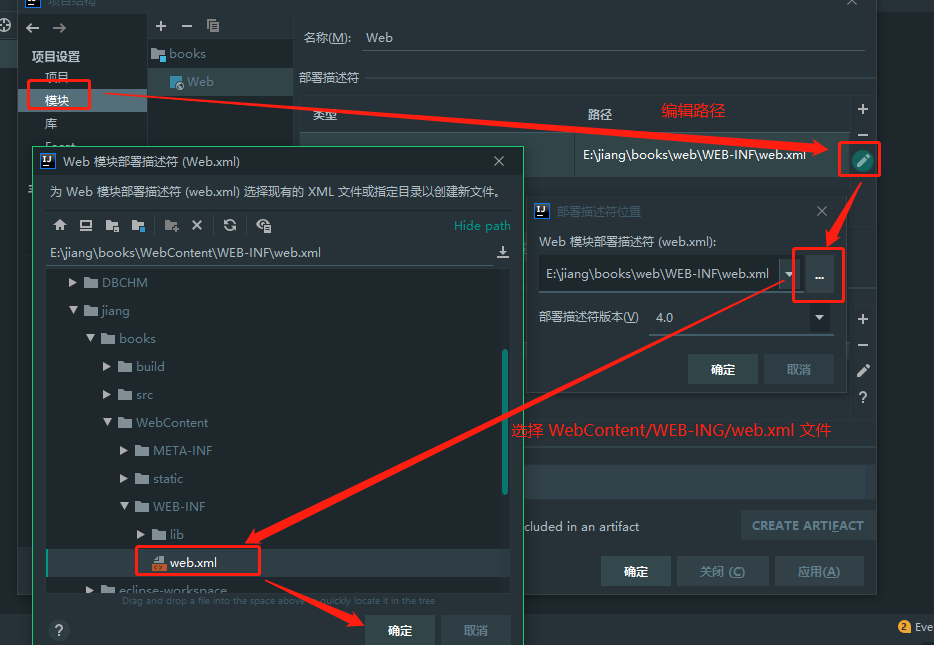Screen dimensions: 934x645
Task: Click the home directory icon in file chooser
Action: click(x=60, y=226)
